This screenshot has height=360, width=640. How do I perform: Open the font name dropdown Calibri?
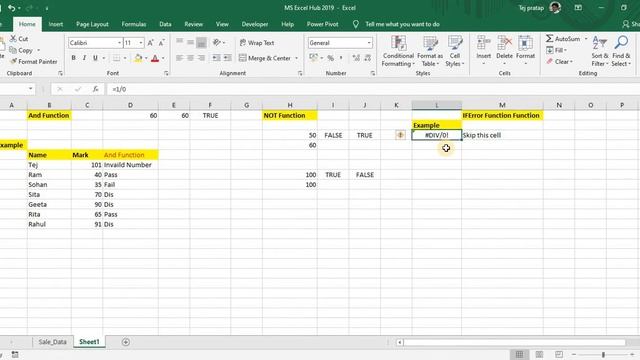point(119,43)
